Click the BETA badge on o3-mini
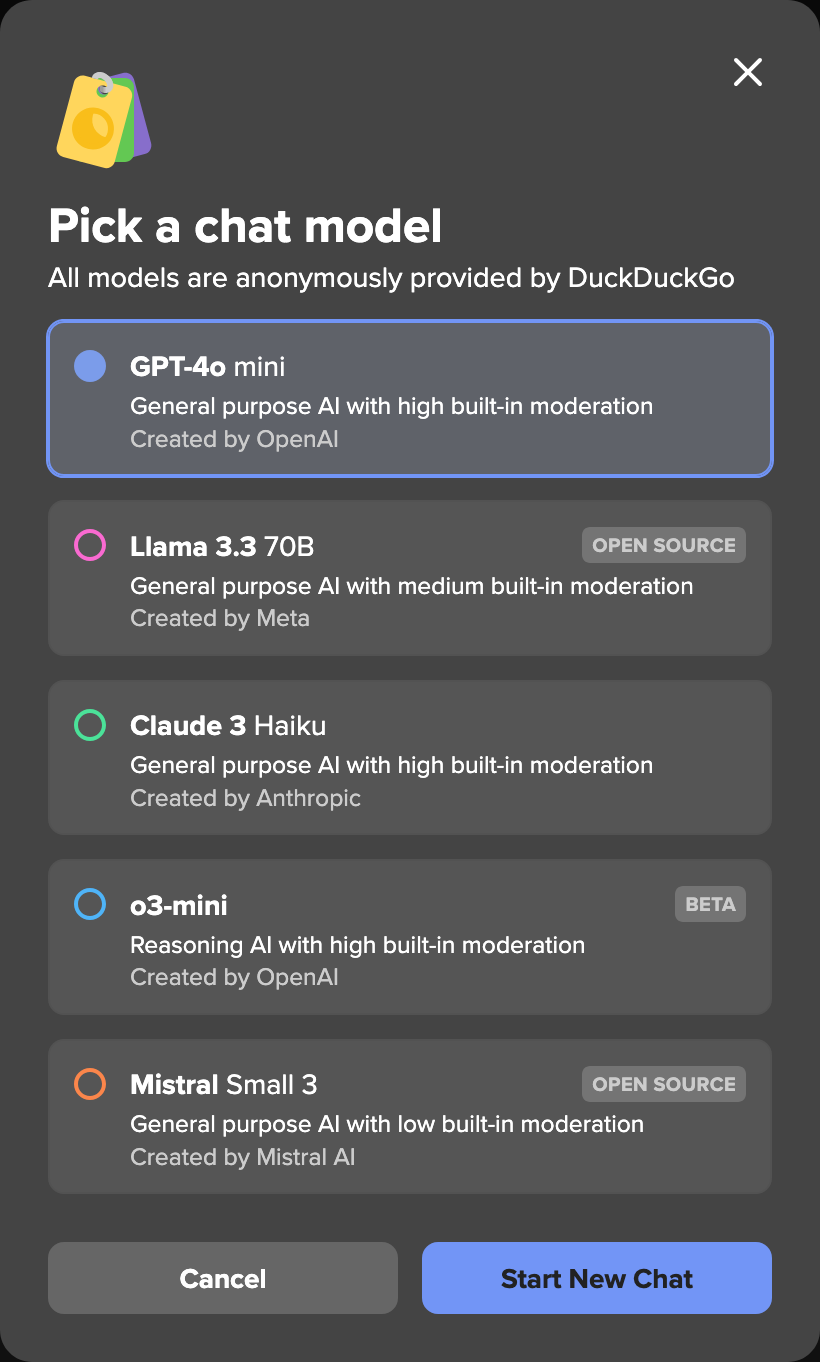This screenshot has width=820, height=1362. click(x=710, y=903)
